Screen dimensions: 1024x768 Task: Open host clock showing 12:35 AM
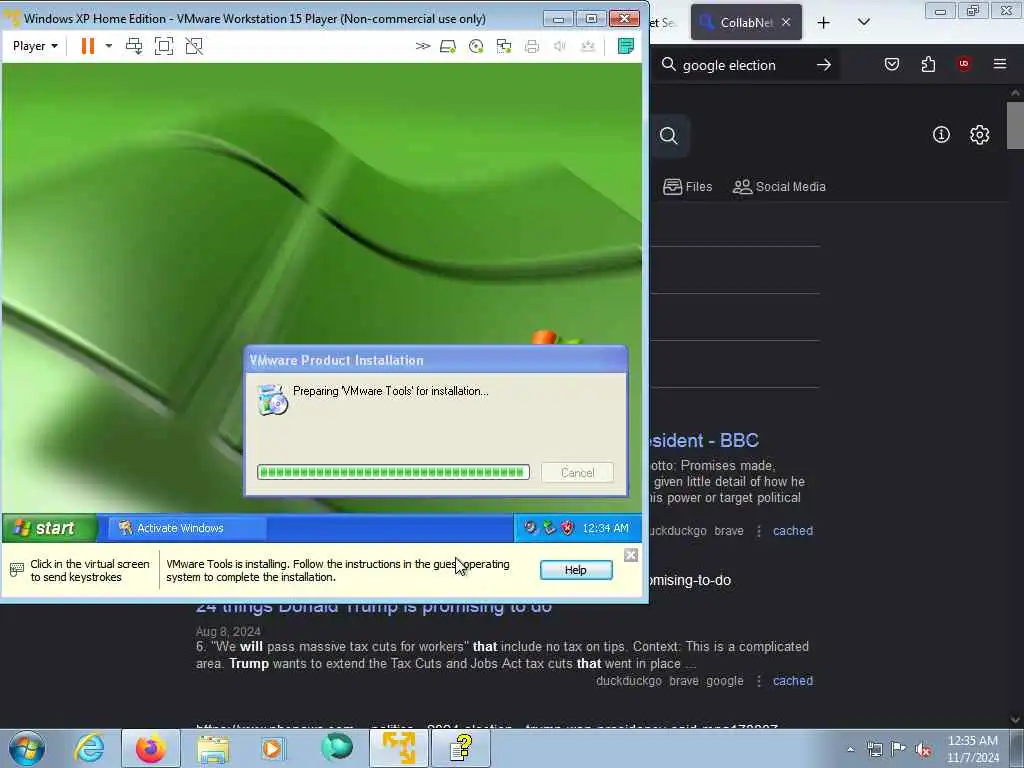972,749
